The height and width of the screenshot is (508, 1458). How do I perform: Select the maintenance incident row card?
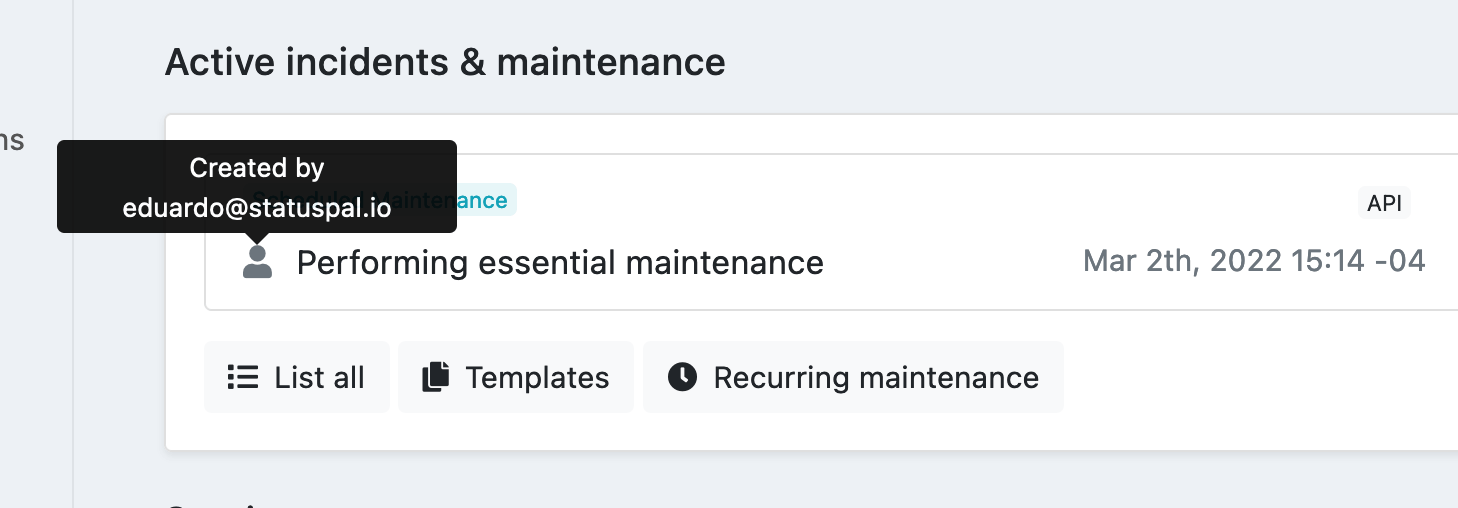click(831, 232)
